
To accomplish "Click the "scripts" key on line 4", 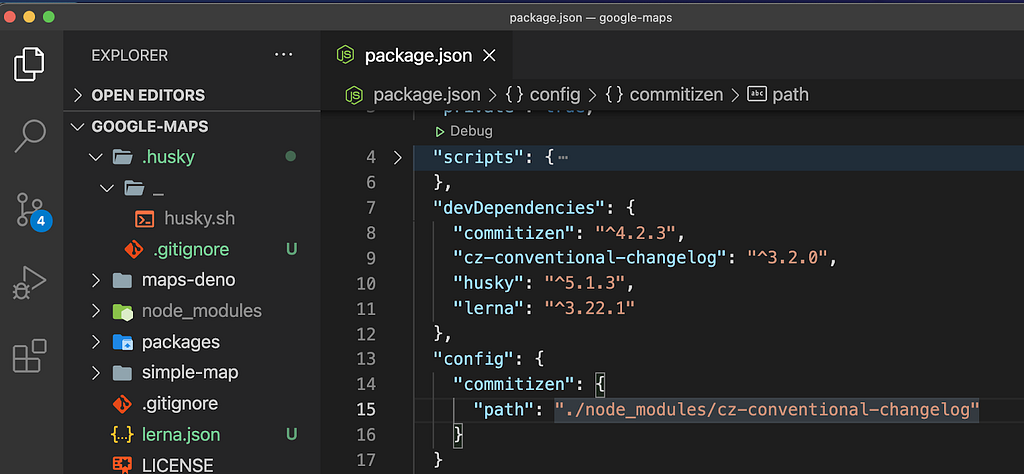I will [x=479, y=157].
